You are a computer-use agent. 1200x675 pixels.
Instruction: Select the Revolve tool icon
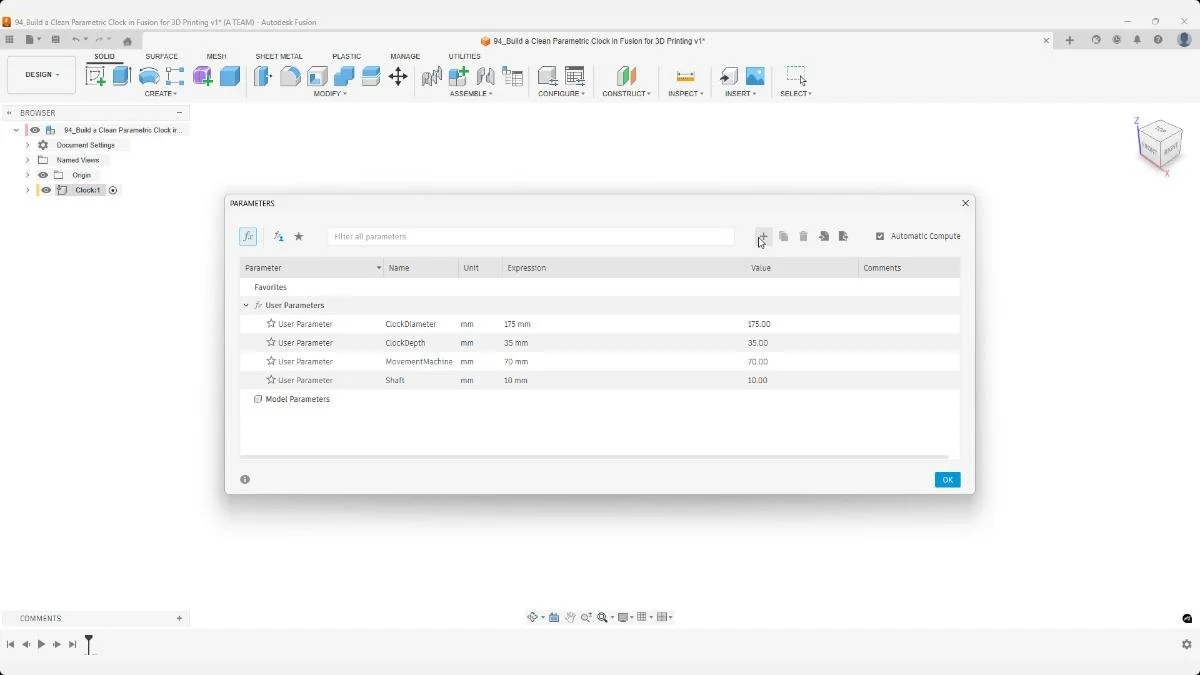[149, 76]
